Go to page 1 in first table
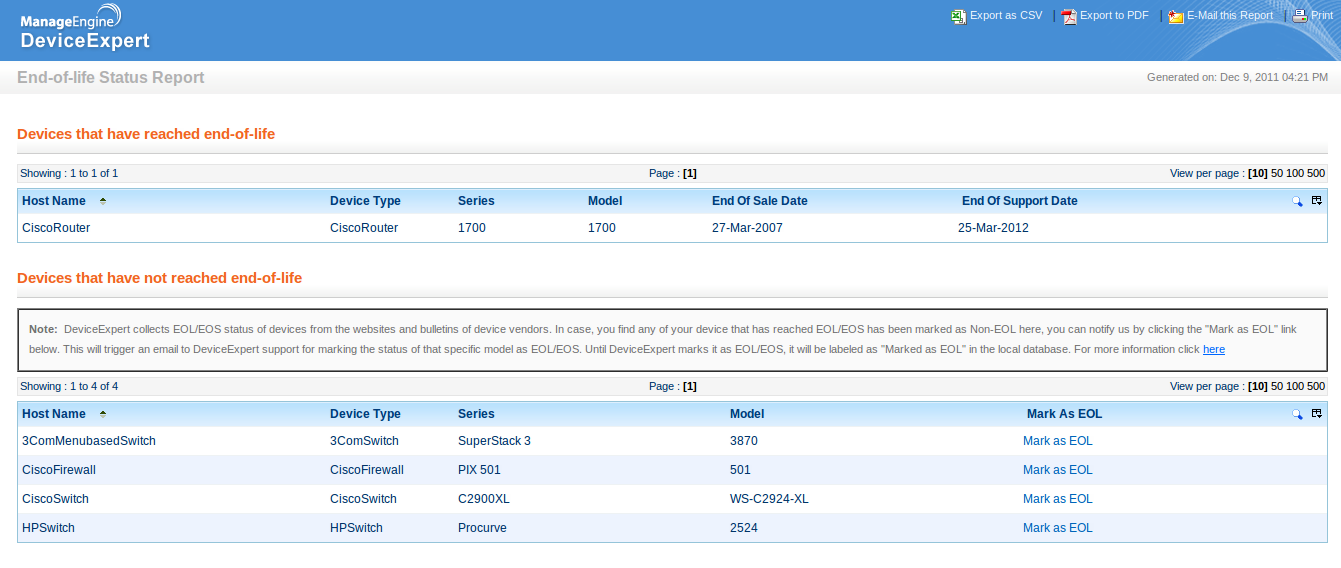1341x568 pixels. 690,174
